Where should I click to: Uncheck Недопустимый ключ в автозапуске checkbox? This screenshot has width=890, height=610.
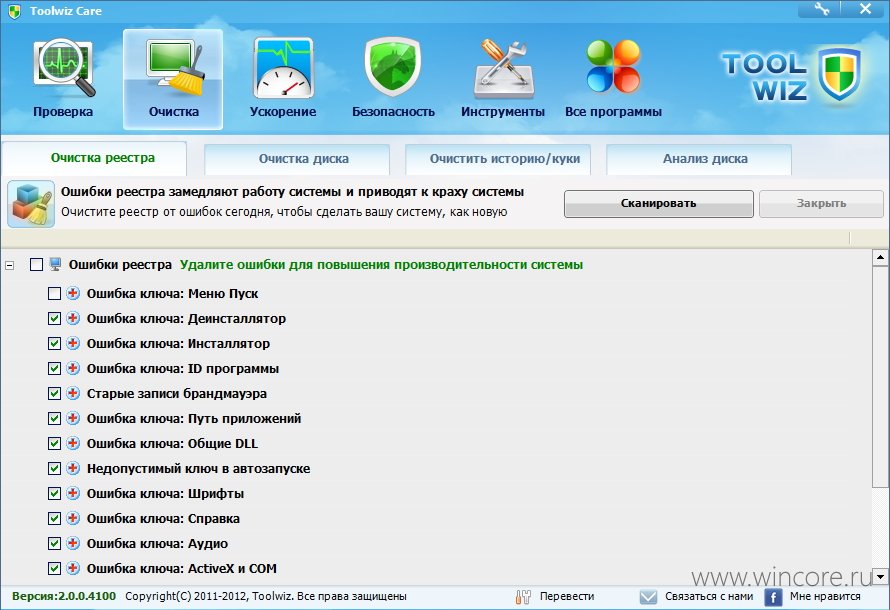54,468
